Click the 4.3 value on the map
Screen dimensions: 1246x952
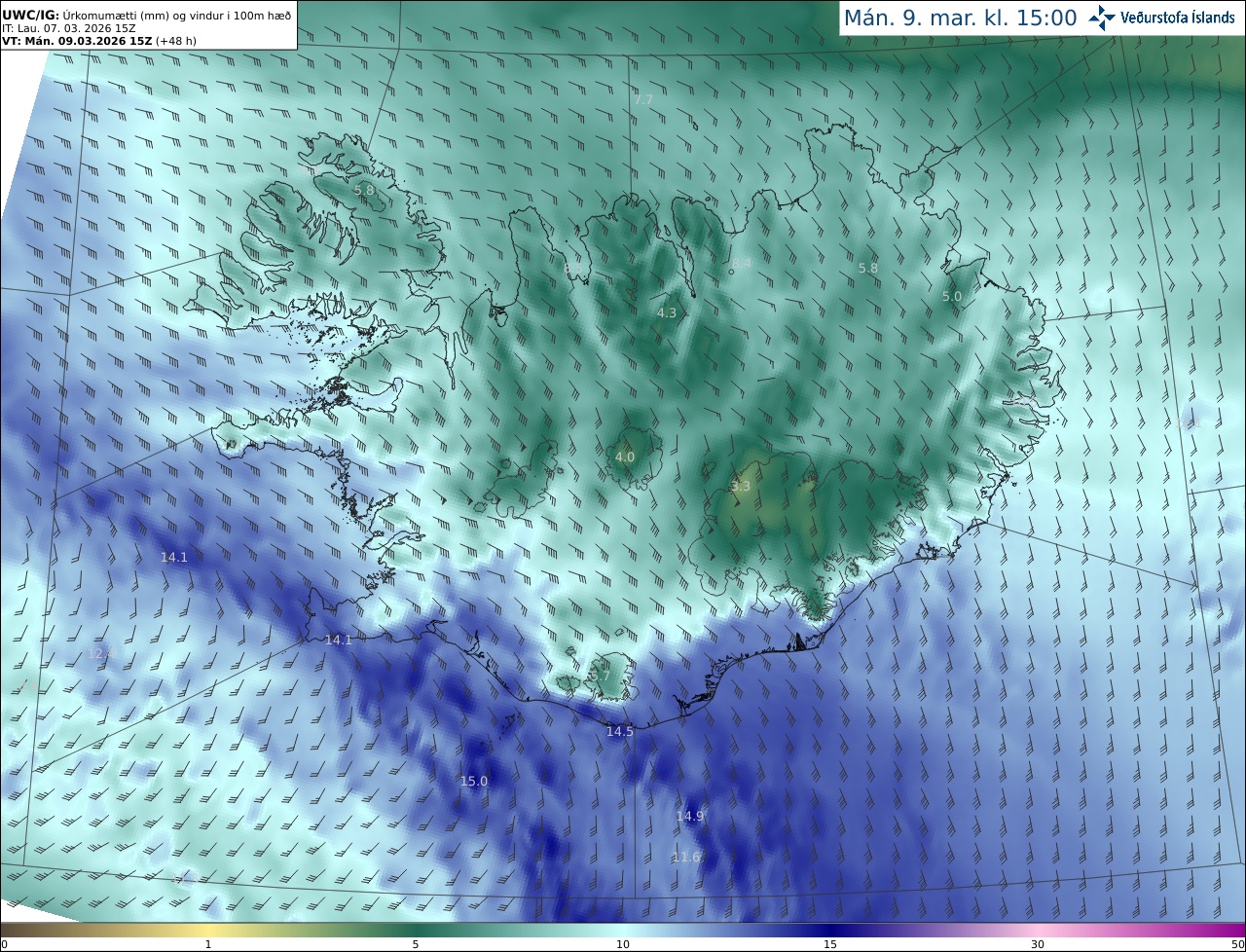click(x=667, y=312)
